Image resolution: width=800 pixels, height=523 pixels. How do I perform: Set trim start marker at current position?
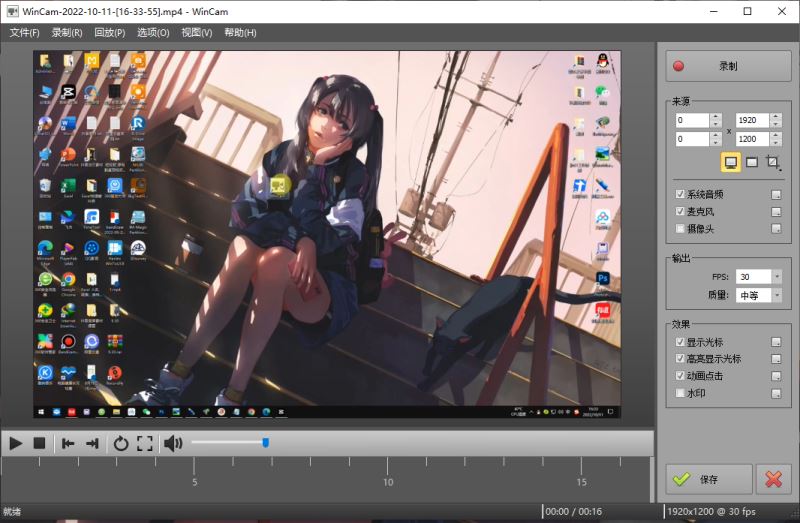click(68, 443)
